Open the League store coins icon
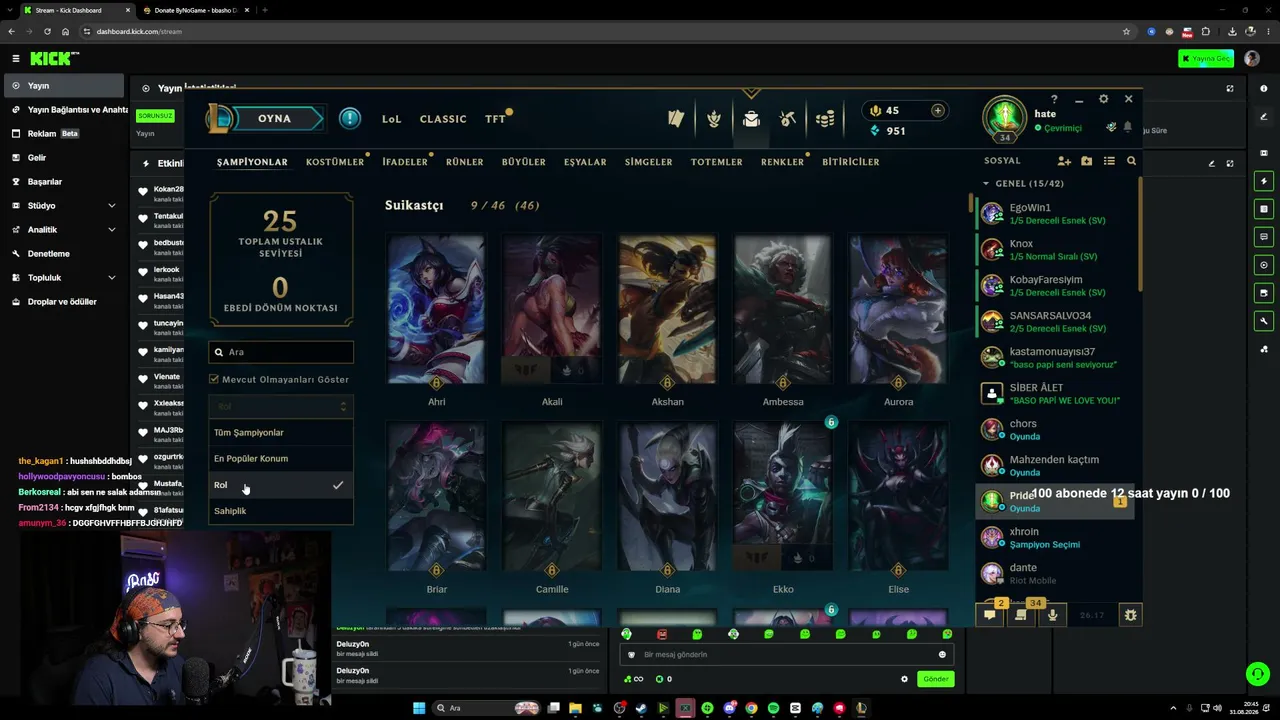The width and height of the screenshot is (1280, 720). point(825,119)
